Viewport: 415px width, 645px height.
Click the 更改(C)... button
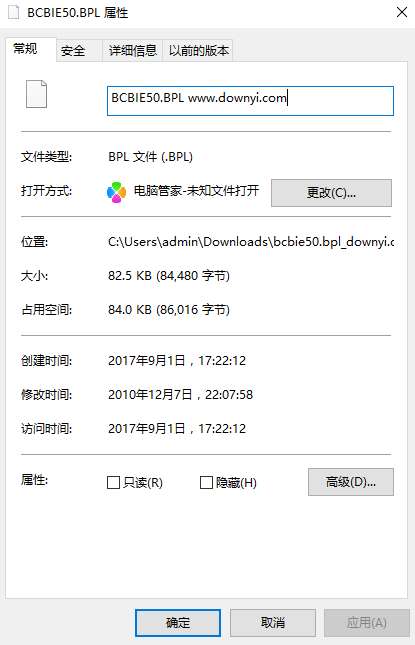[331, 193]
